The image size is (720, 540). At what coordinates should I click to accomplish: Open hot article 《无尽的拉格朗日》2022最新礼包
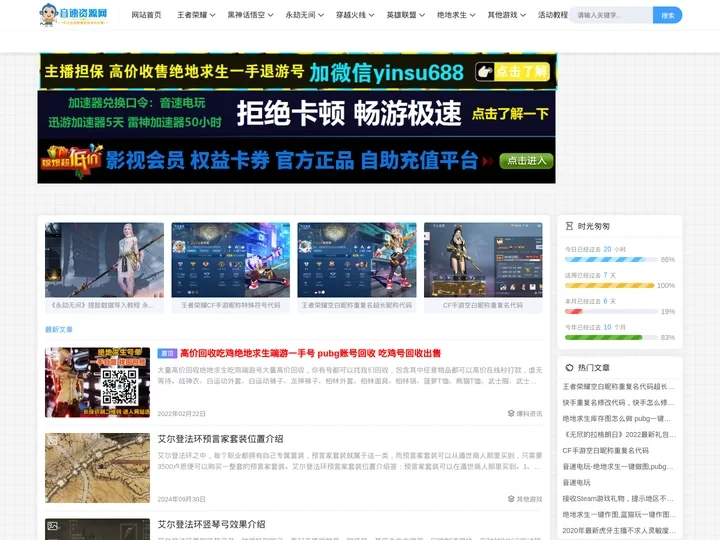[619, 434]
